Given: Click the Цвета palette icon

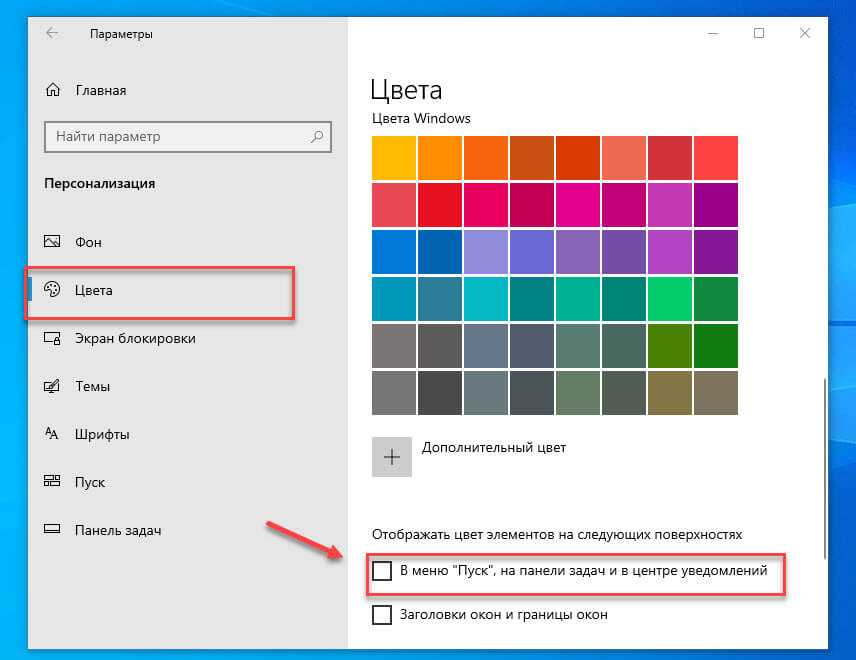Looking at the screenshot, I should [x=53, y=291].
